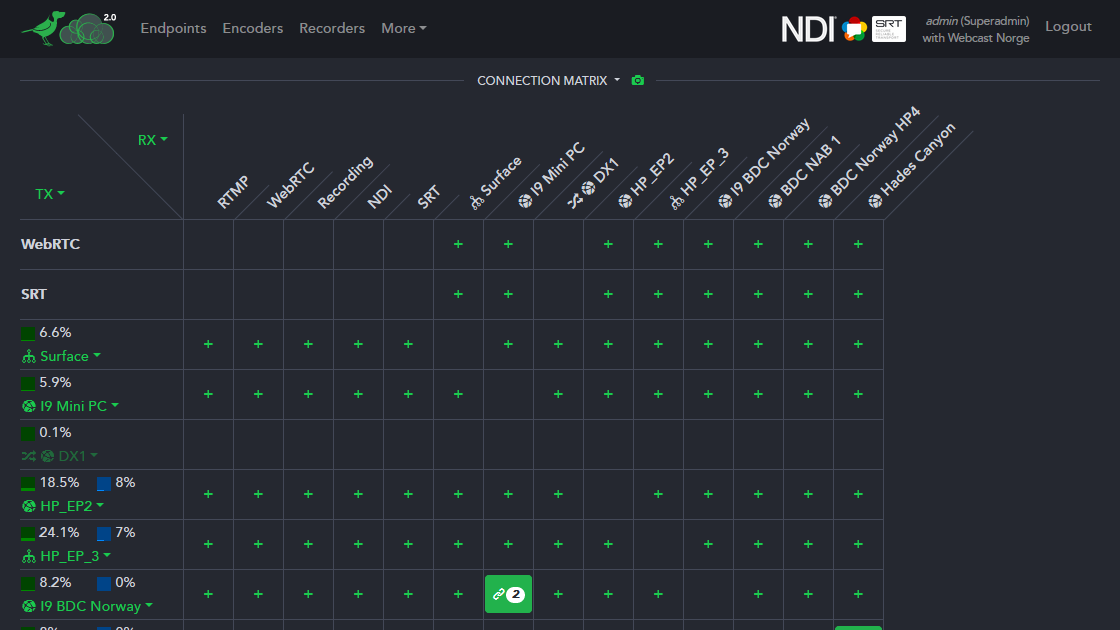Click the colorful WebRTC logo in header
1120x630 pixels.
point(854,29)
